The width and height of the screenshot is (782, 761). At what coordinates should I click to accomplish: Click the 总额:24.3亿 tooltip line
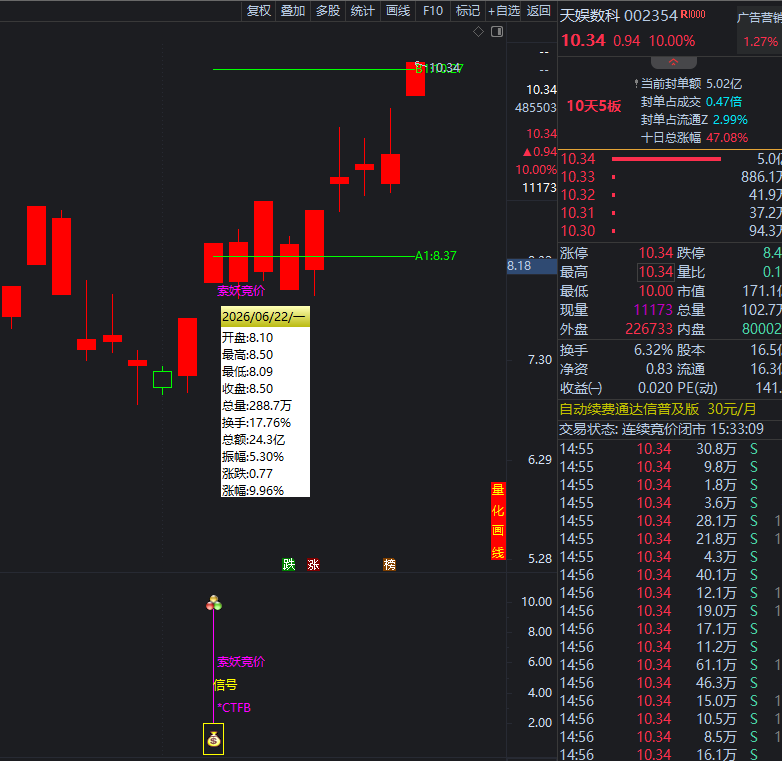tap(253, 440)
